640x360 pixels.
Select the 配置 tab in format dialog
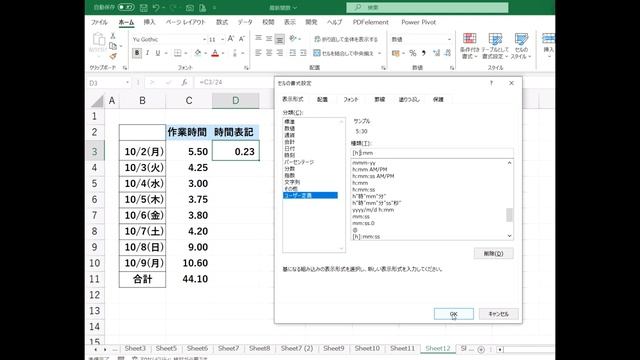[x=322, y=99]
